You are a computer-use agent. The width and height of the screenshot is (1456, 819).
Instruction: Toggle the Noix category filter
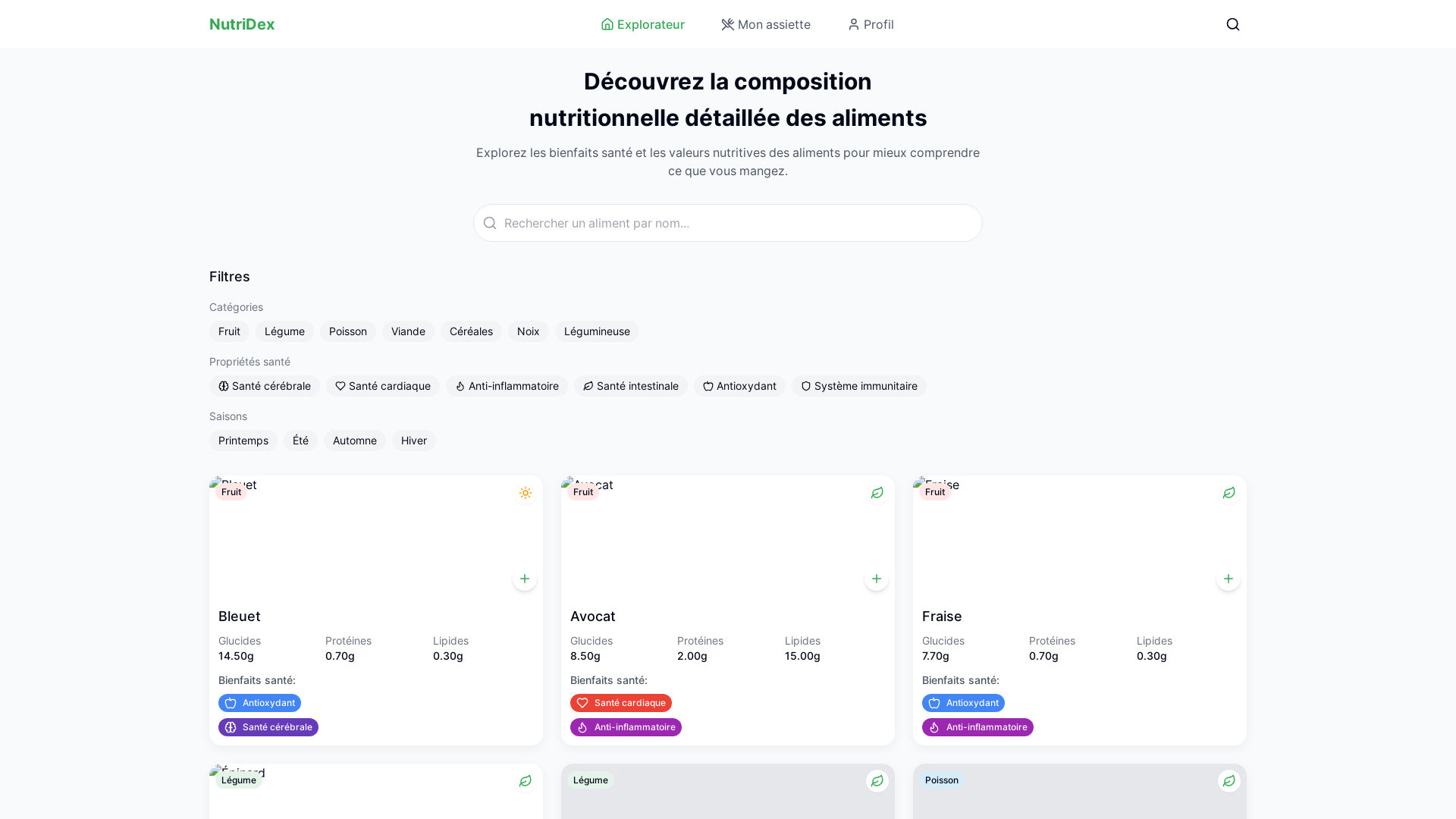click(529, 331)
